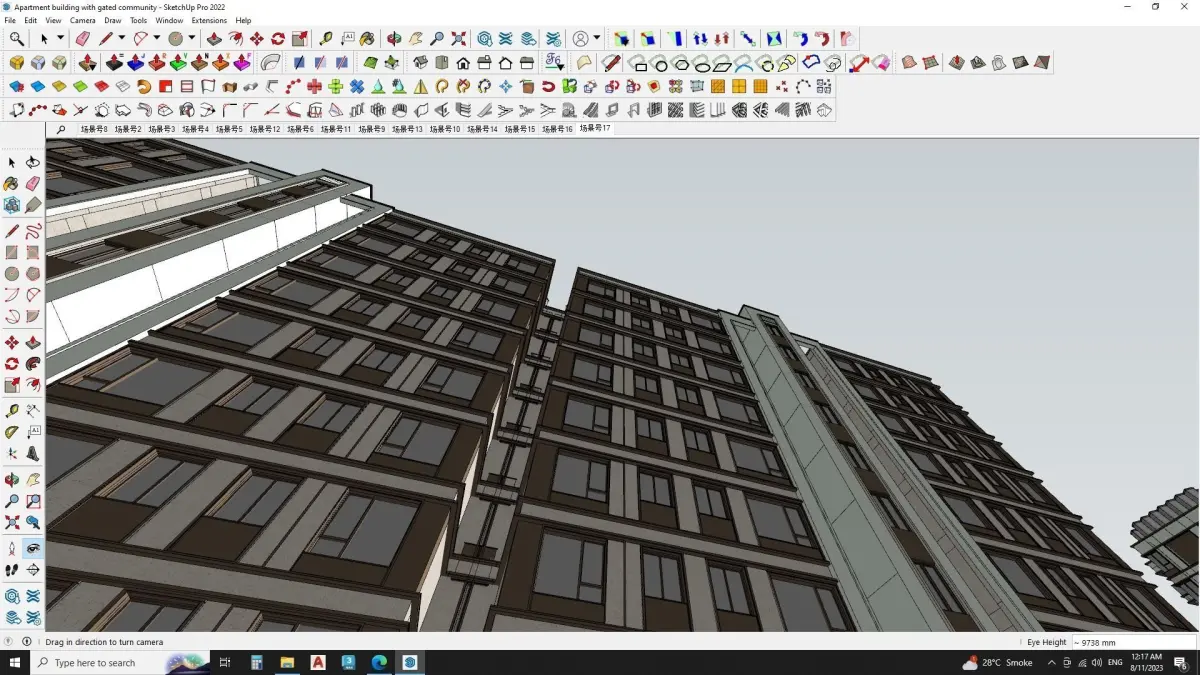This screenshot has width=1200, height=675.
Task: Open the Windows Start button
Action: [15, 662]
